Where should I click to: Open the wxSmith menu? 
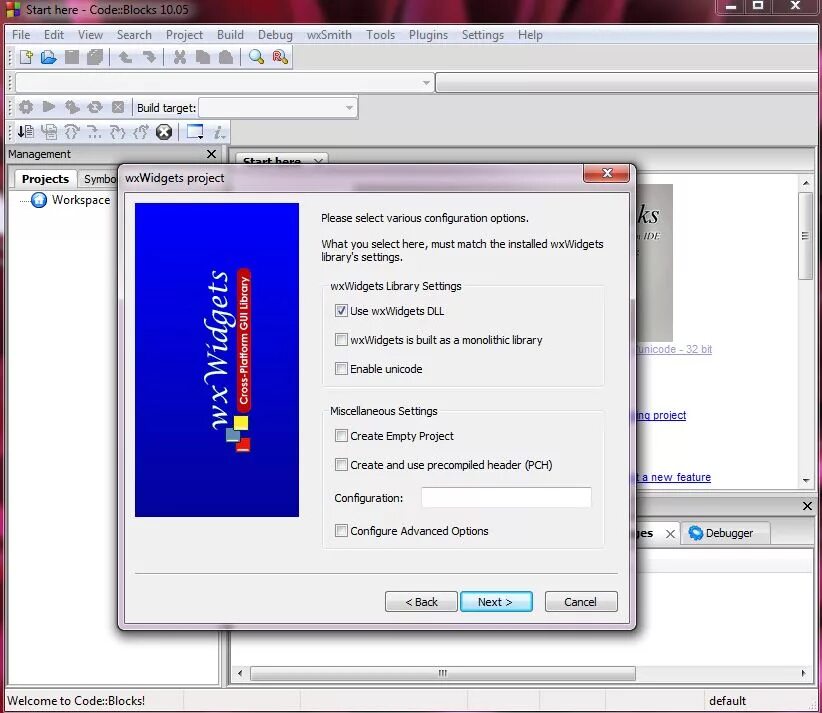pyautogui.click(x=329, y=35)
